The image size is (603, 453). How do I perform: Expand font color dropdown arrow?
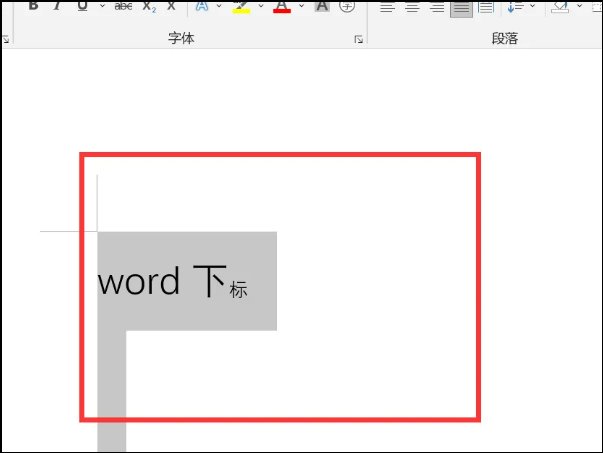click(x=302, y=6)
